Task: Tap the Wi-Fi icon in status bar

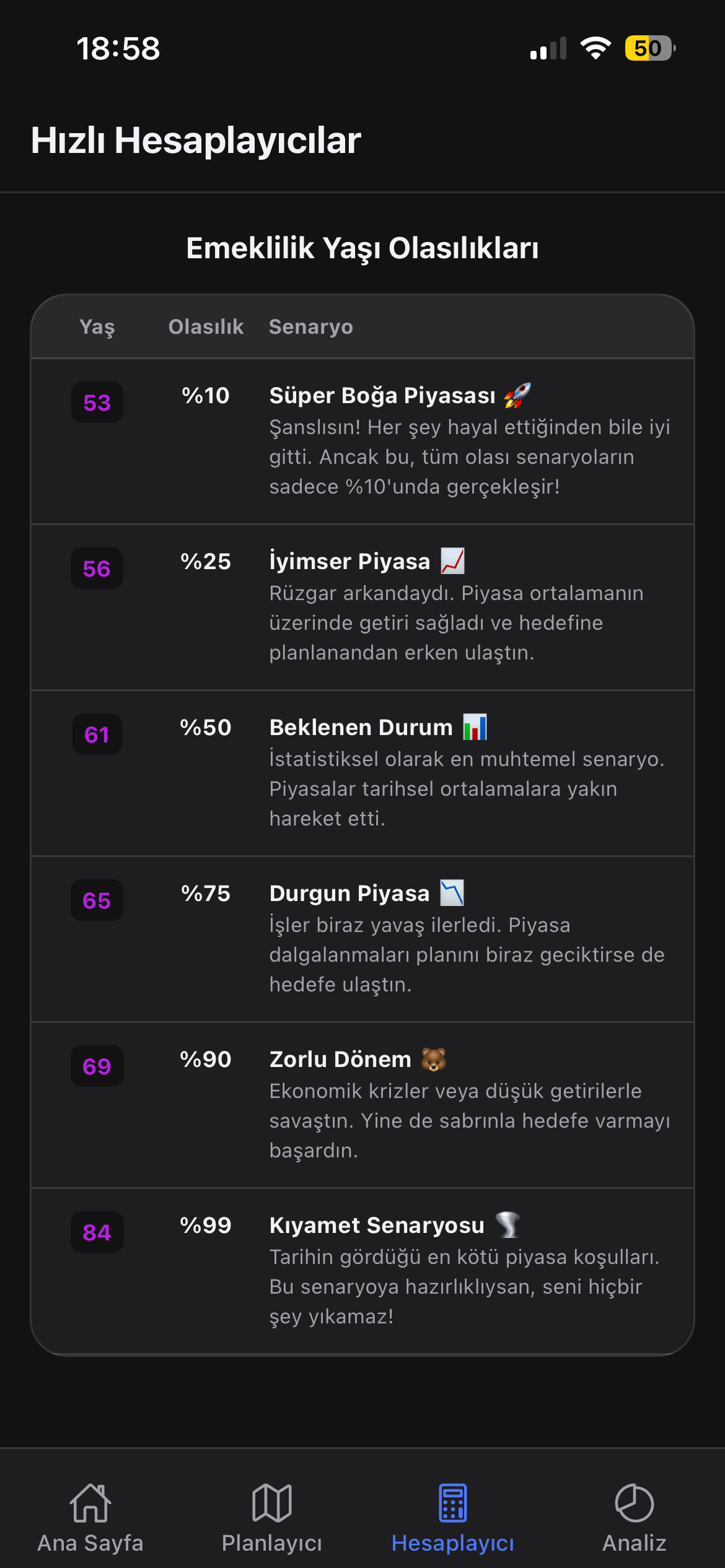Action: [595, 48]
